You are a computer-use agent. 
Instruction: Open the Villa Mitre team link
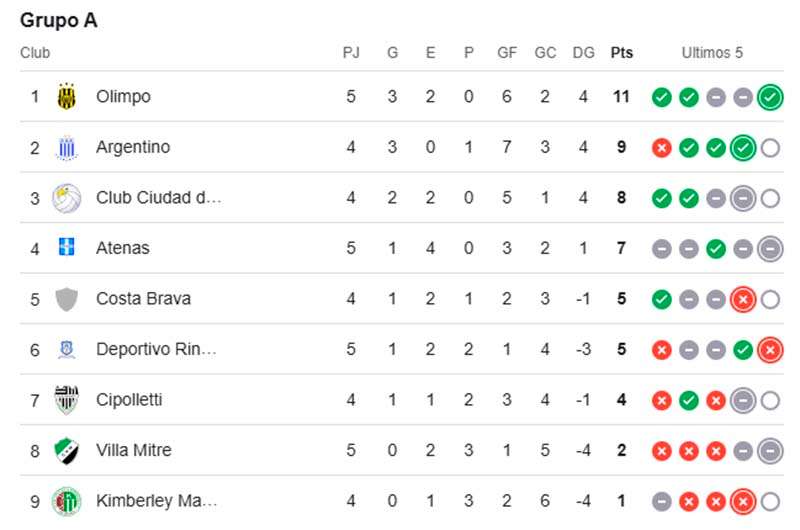(x=134, y=450)
